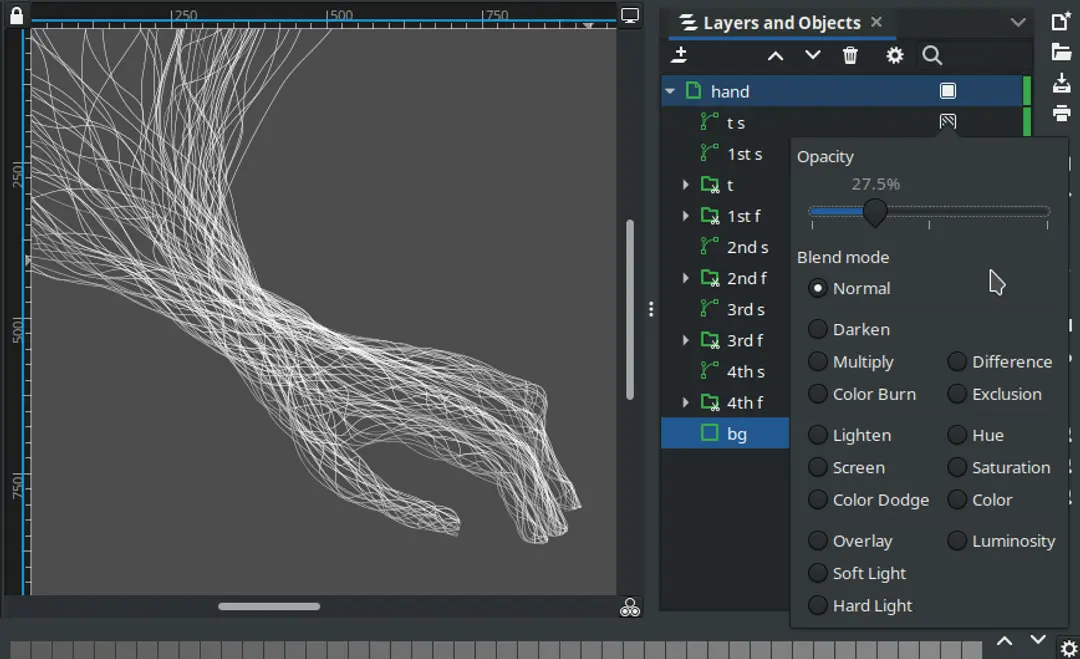Screen dimensions: 1080x659
Task: Select the 'bg' layer in the list
Action: tap(737, 433)
